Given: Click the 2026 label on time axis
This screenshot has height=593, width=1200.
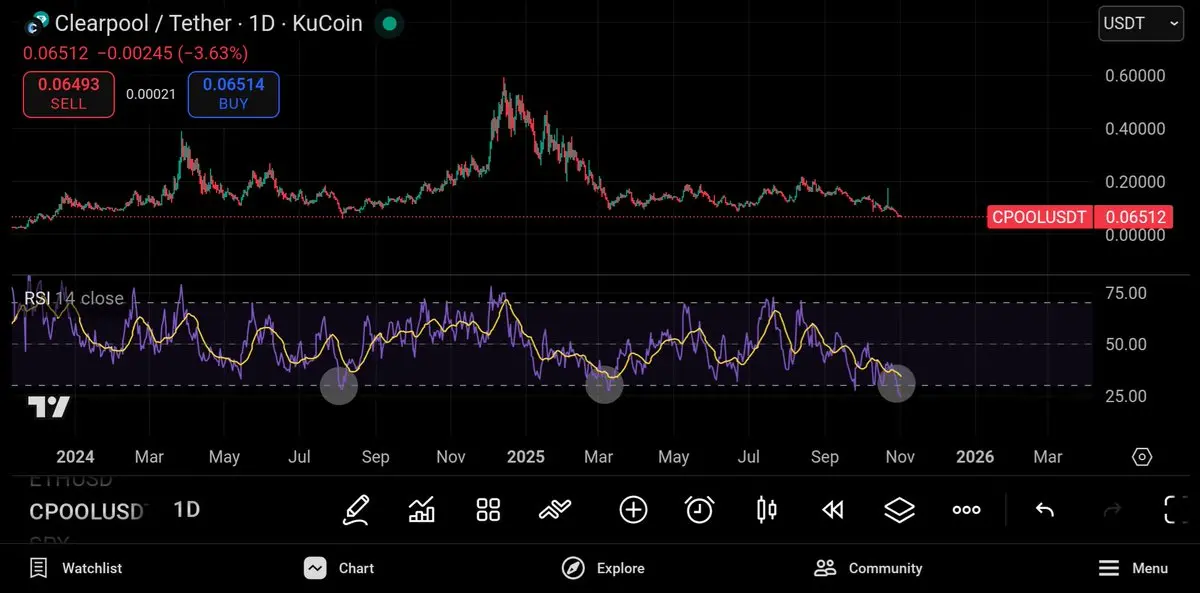Looking at the screenshot, I should 975,457.
